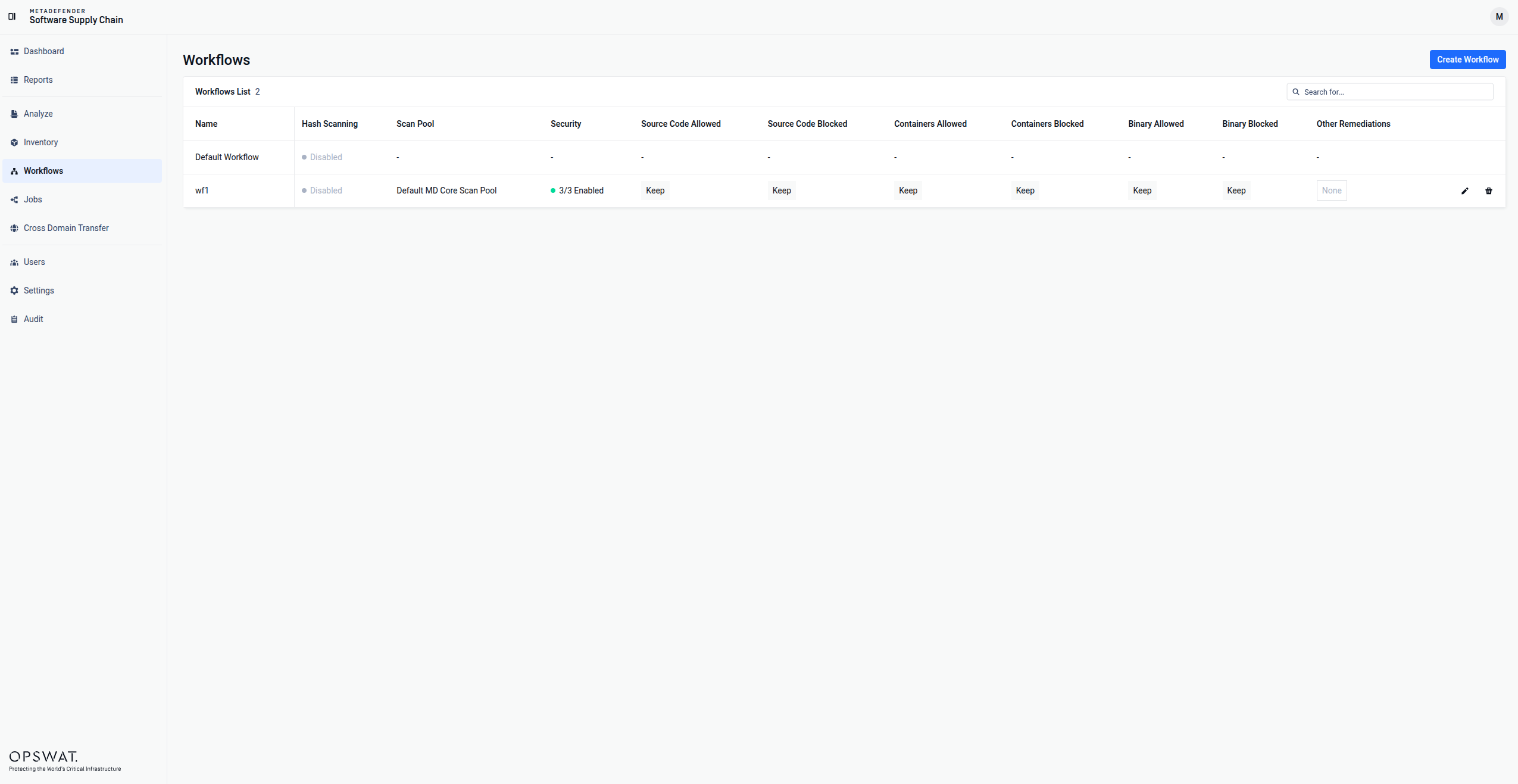Click the Binary Allowed column header
Screen dimensions: 1518x784
[1156, 124]
